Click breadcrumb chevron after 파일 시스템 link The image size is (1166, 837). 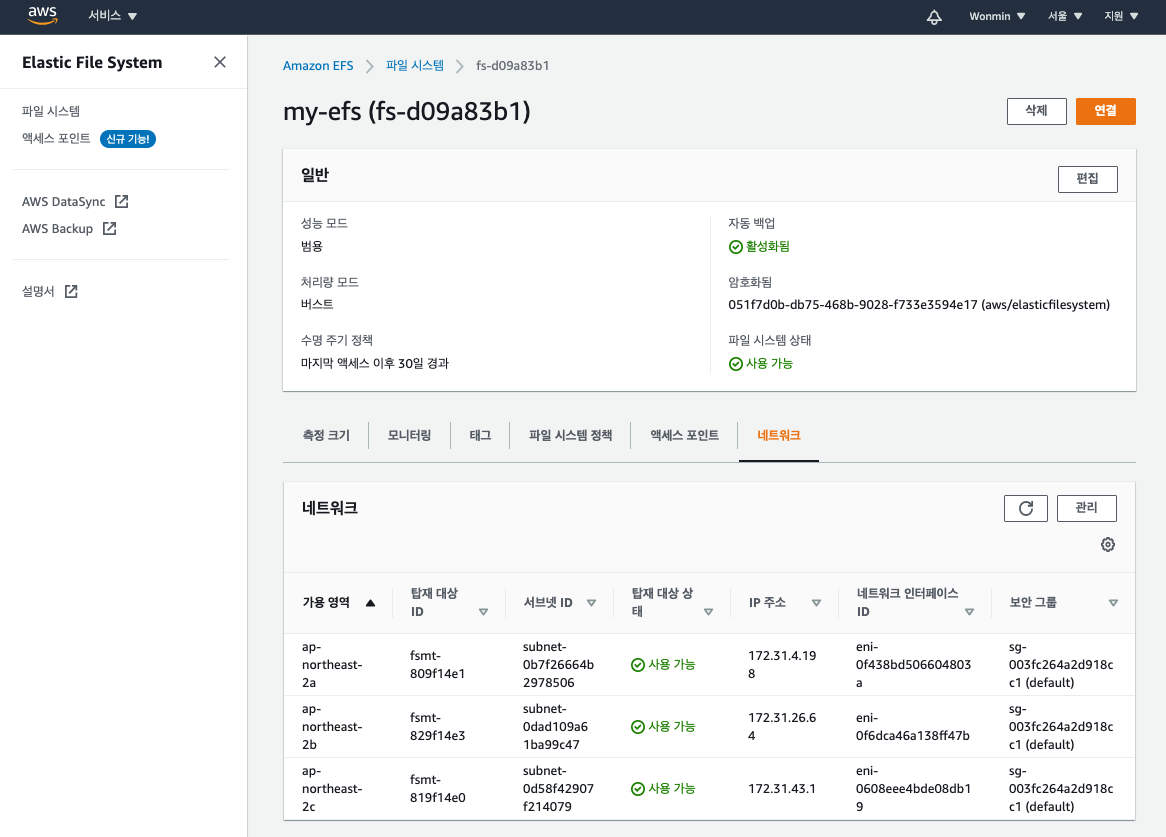pyautogui.click(x=460, y=66)
